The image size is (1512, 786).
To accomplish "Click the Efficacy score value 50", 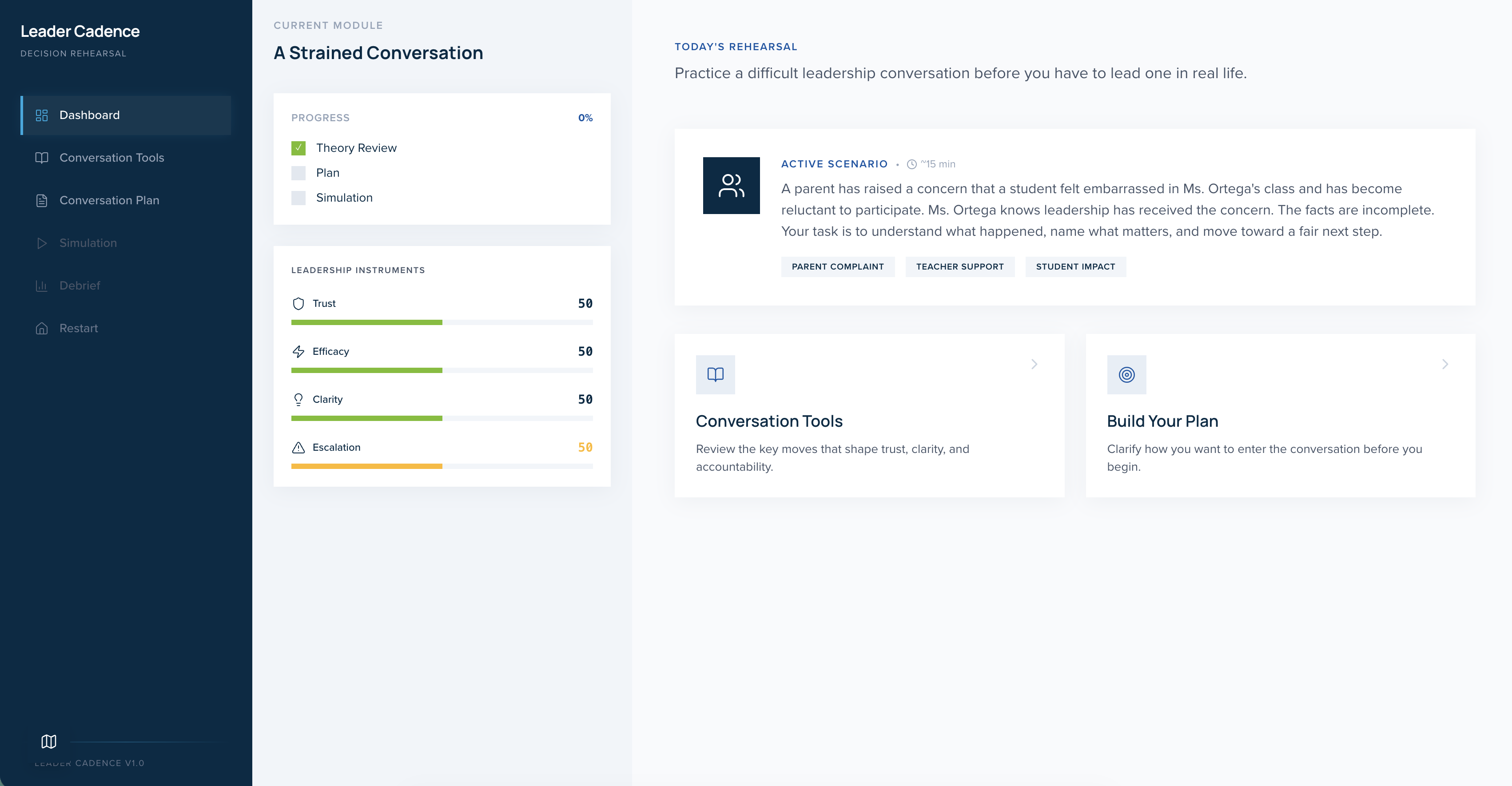I will tap(585, 351).
